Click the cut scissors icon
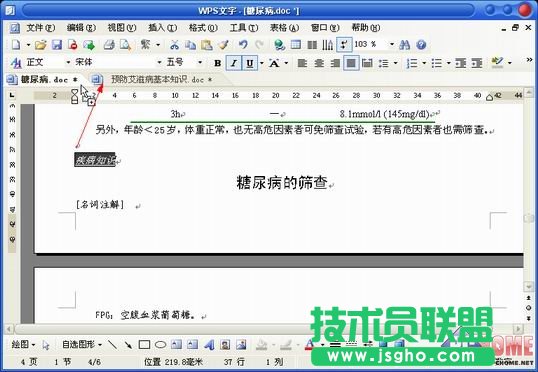Viewport: 538px width, 372px height. [x=175, y=45]
